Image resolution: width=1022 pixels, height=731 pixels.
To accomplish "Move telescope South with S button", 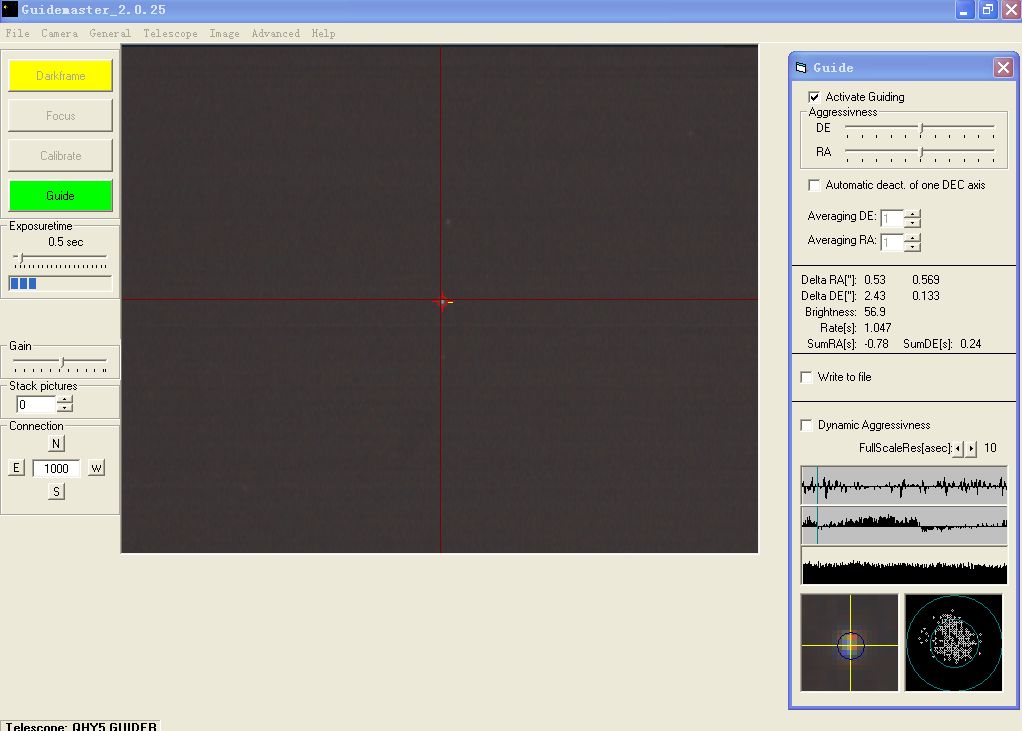I will point(56,492).
